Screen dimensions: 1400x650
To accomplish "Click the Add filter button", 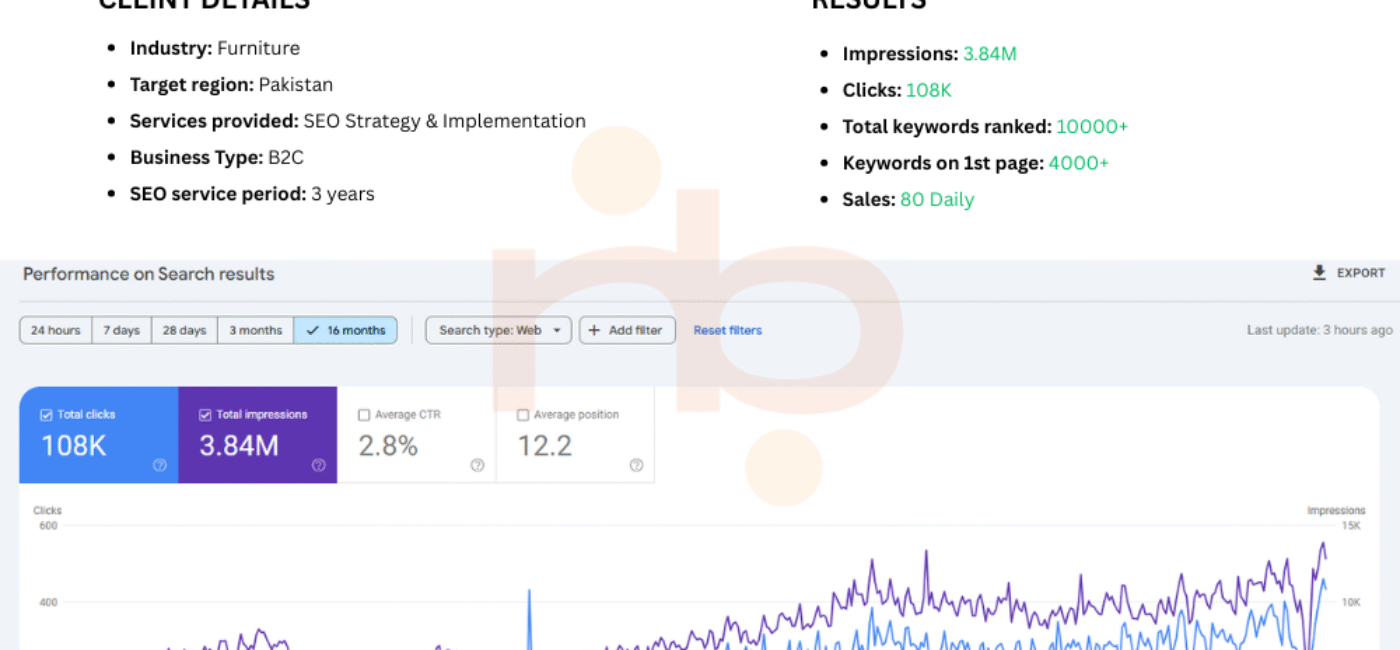I will (x=627, y=330).
